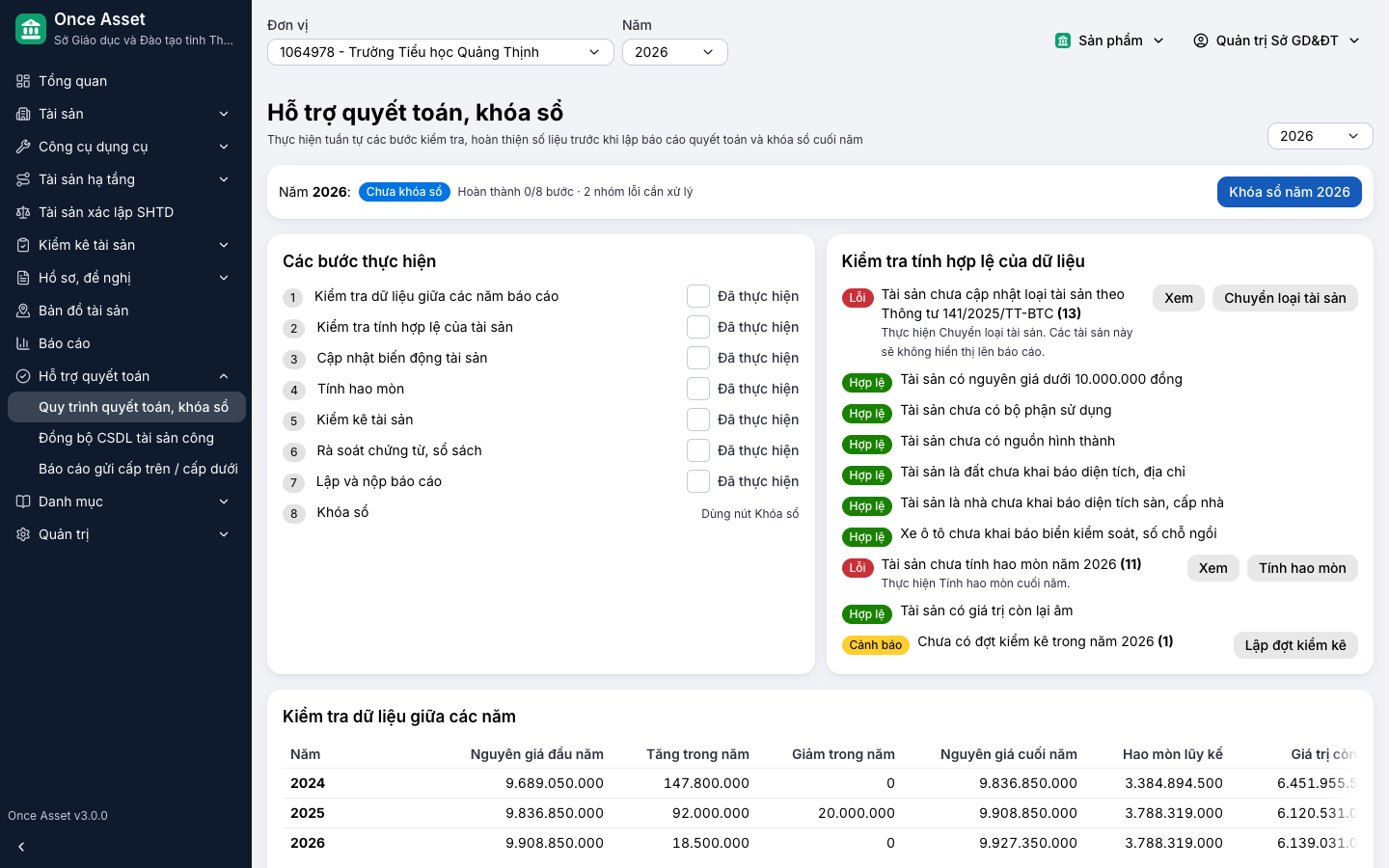This screenshot has height=868, width=1389.
Task: Open Quản trị Sở GD&ĐT account menu
Action: point(1276,41)
